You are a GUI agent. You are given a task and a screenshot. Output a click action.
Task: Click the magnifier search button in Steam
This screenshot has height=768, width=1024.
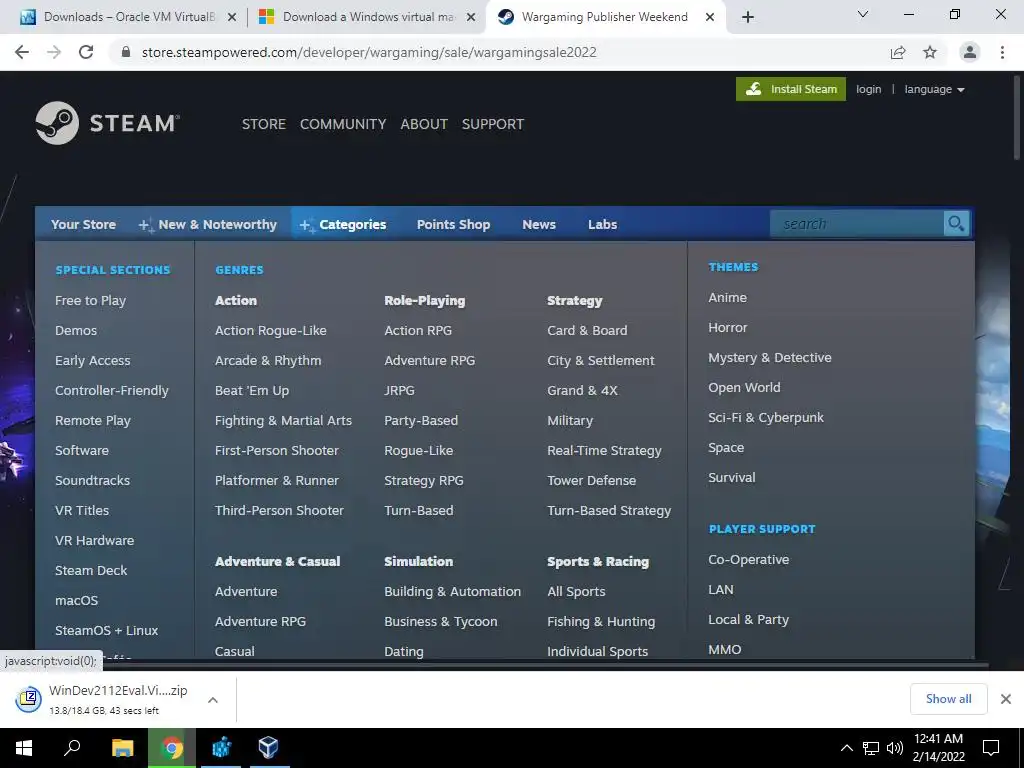pos(957,224)
